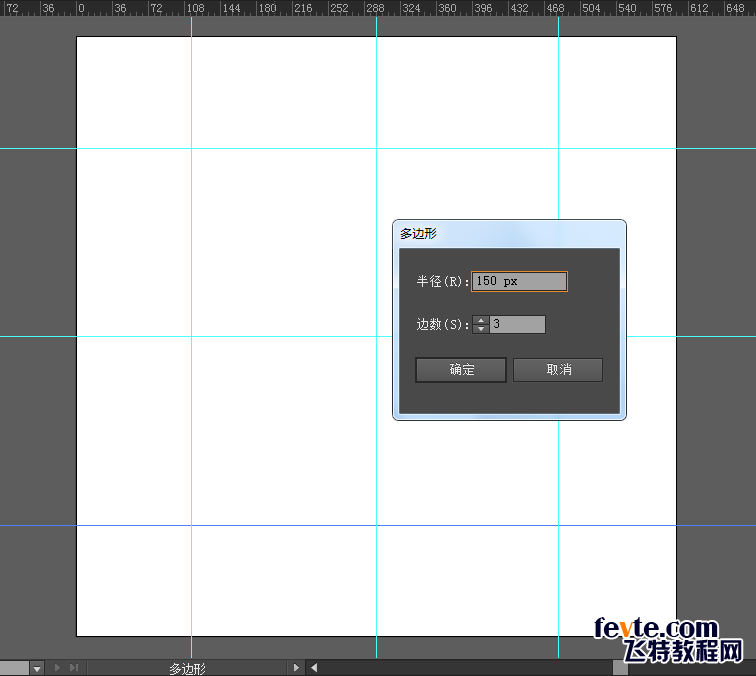Cancel polygon dialog with 取消 button
The width and height of the screenshot is (756, 676).
pyautogui.click(x=558, y=370)
